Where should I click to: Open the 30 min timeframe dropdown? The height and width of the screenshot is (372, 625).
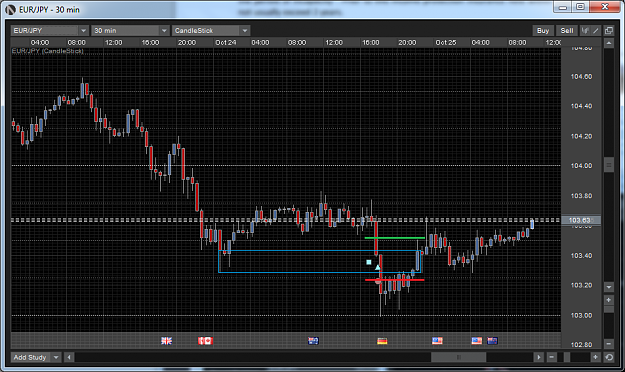click(x=130, y=31)
